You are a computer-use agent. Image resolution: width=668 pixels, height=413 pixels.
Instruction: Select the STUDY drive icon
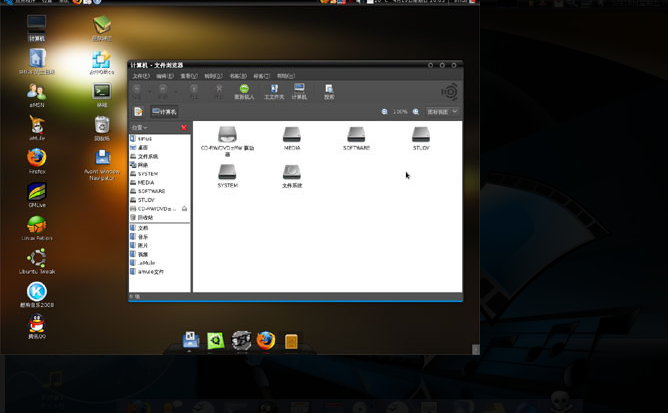click(421, 134)
